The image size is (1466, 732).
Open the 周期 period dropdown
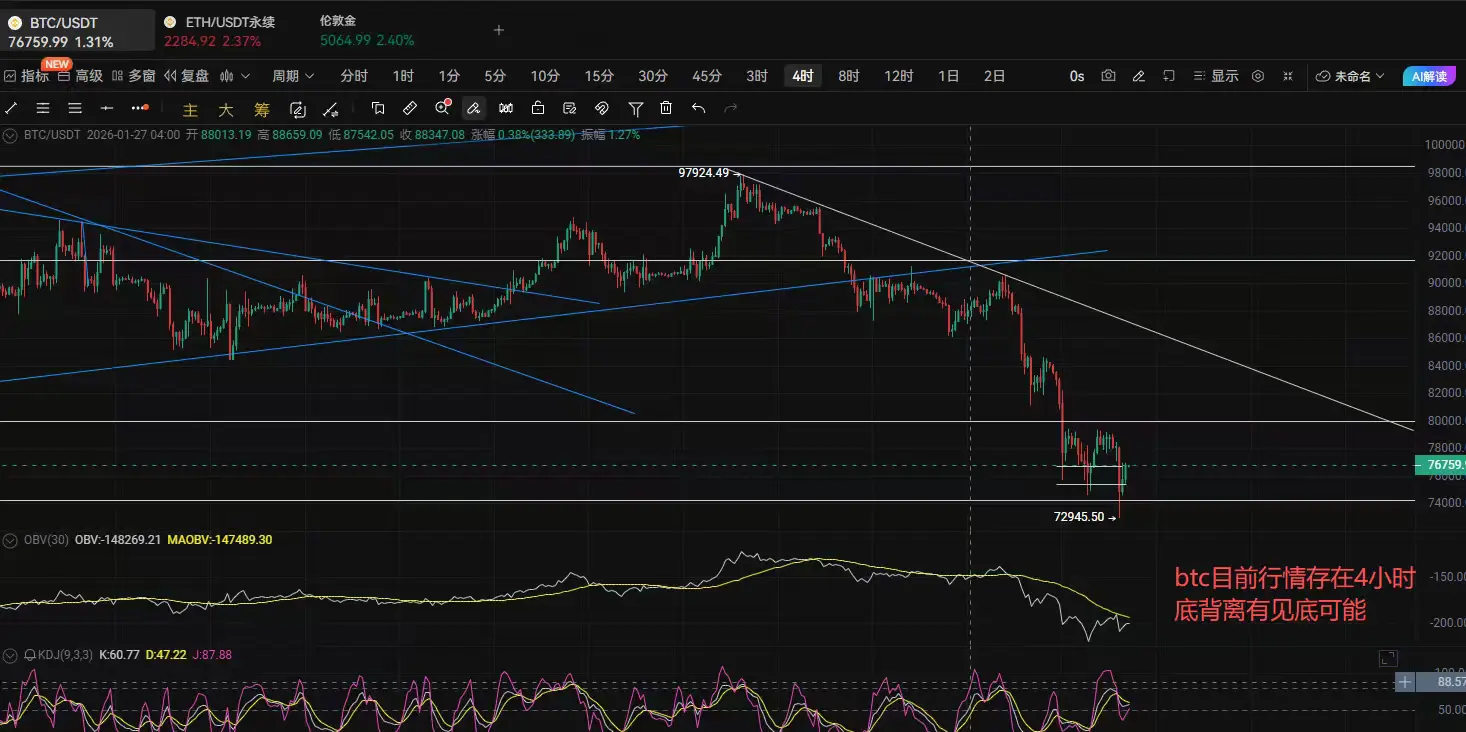point(293,76)
